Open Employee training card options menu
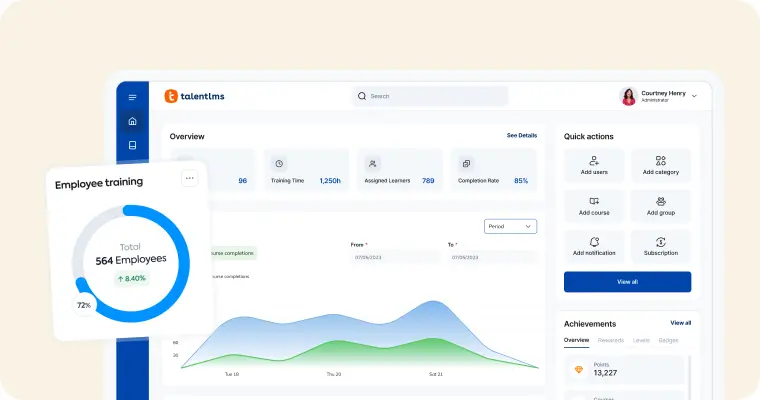 [190, 179]
